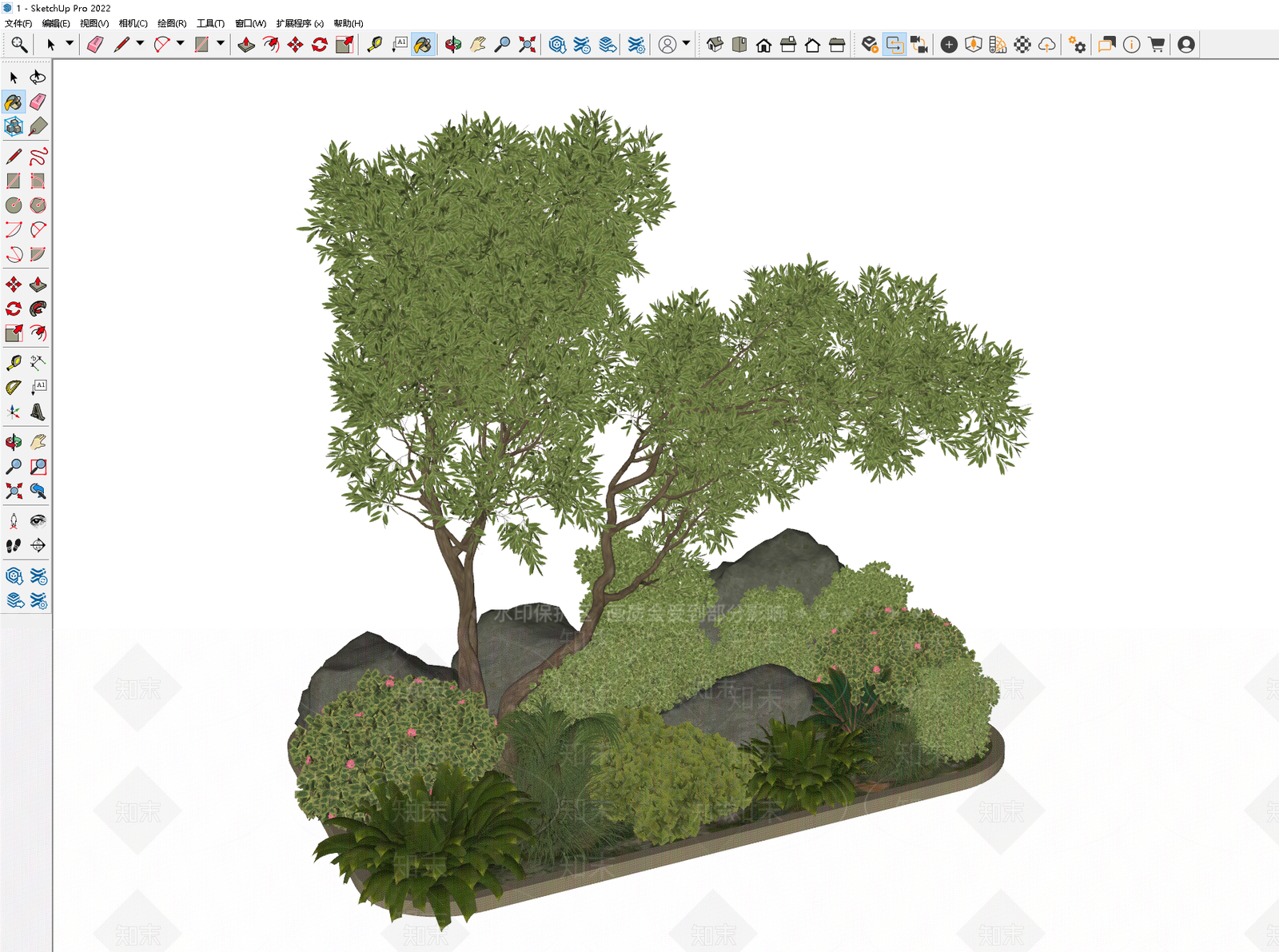Screen dimensions: 1279x952
Task: Select the Protractor tool
Action: [x=14, y=388]
